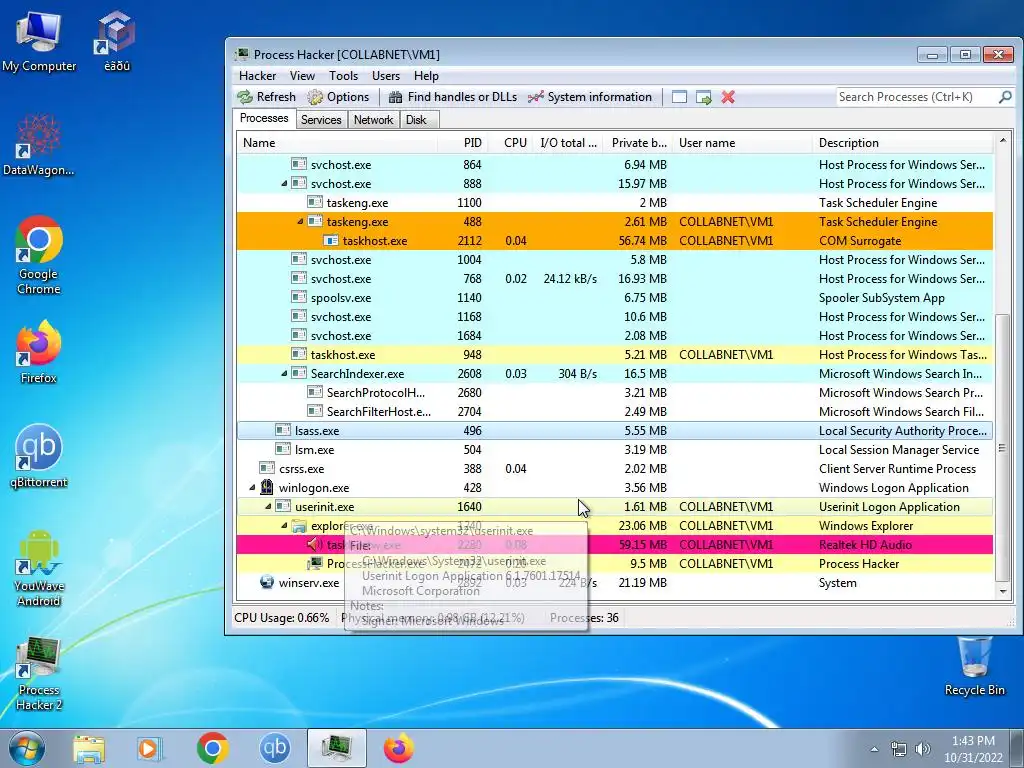Sort by the Private bytes column header
Image resolution: width=1024 pixels, height=768 pixels.
(x=637, y=142)
